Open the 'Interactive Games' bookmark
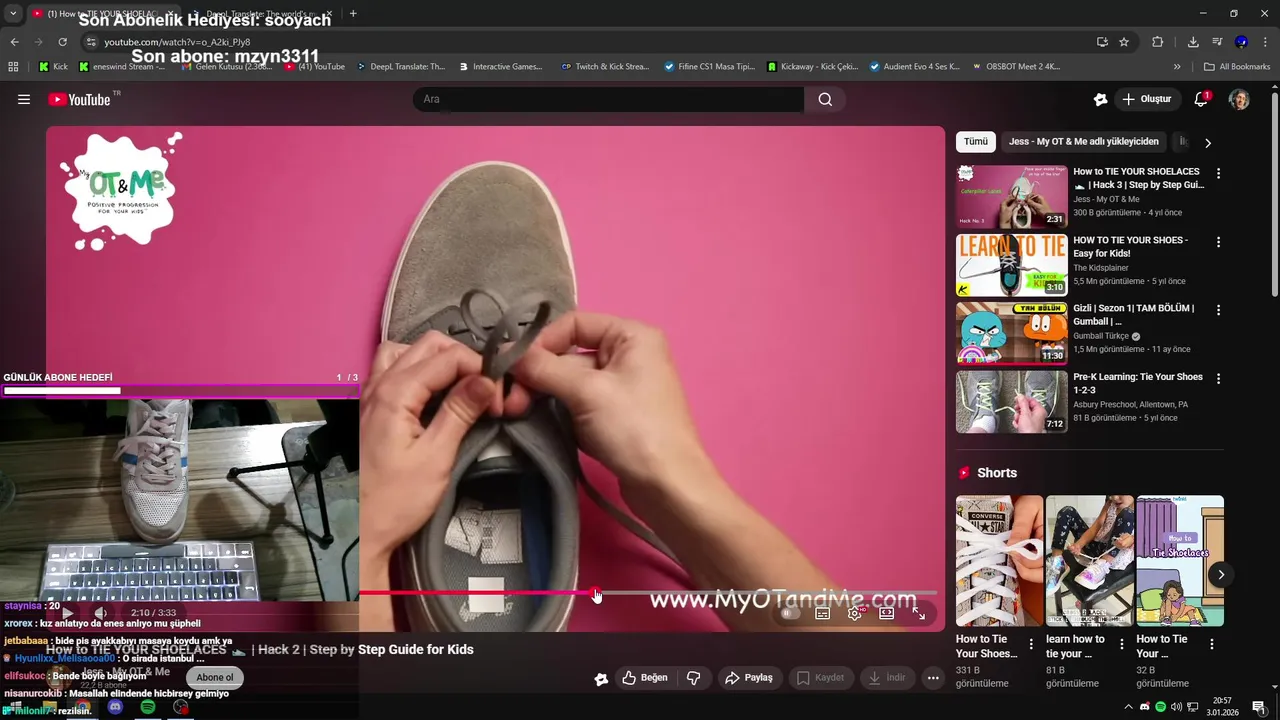 pyautogui.click(x=500, y=67)
